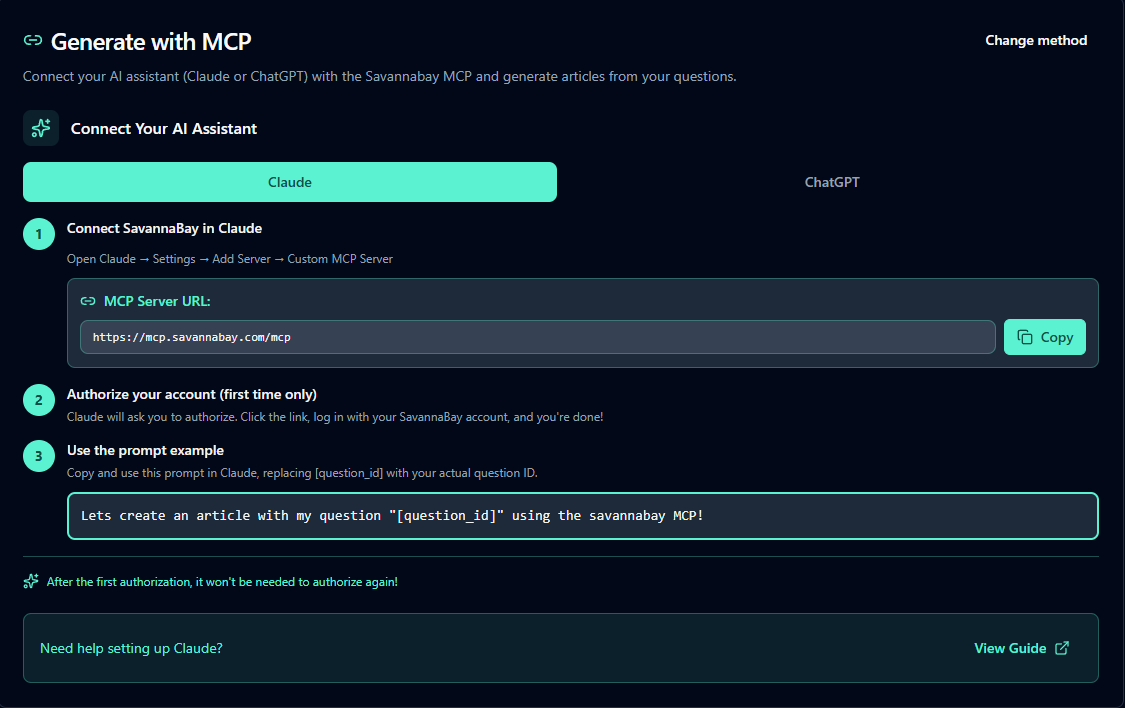
Task: Click the Connect Your AI Assistant heading
Action: [164, 129]
